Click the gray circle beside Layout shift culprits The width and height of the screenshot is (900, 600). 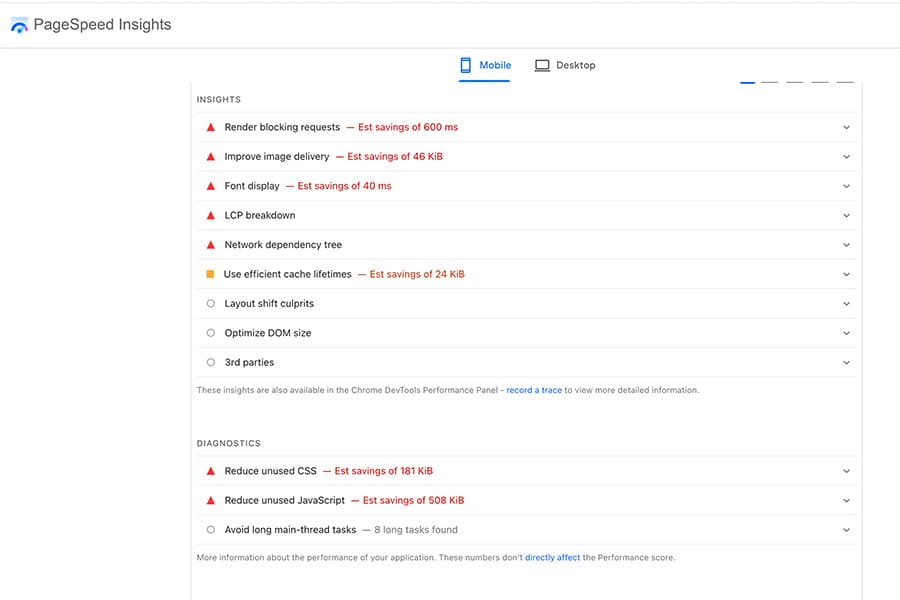210,303
